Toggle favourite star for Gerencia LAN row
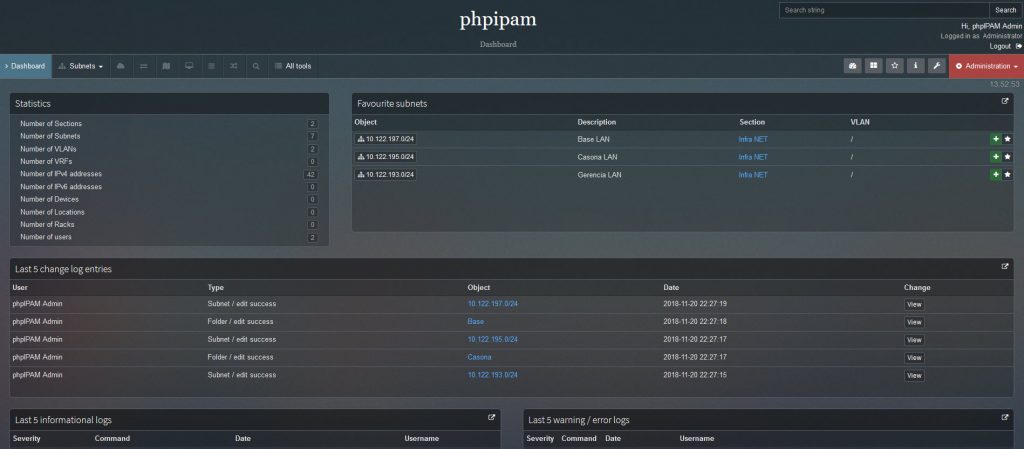Image resolution: width=1024 pixels, height=449 pixels. (1007, 174)
